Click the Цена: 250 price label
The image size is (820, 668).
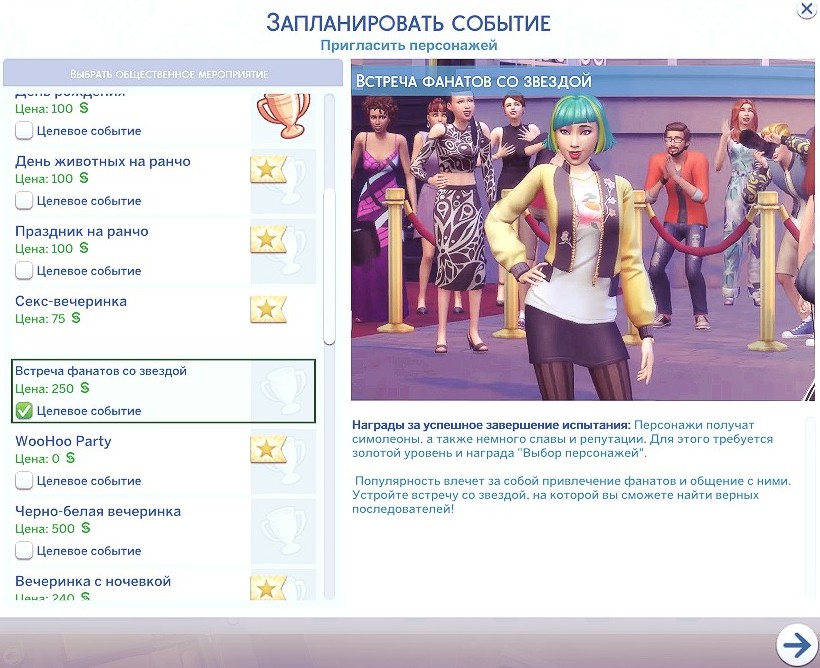pos(44,389)
